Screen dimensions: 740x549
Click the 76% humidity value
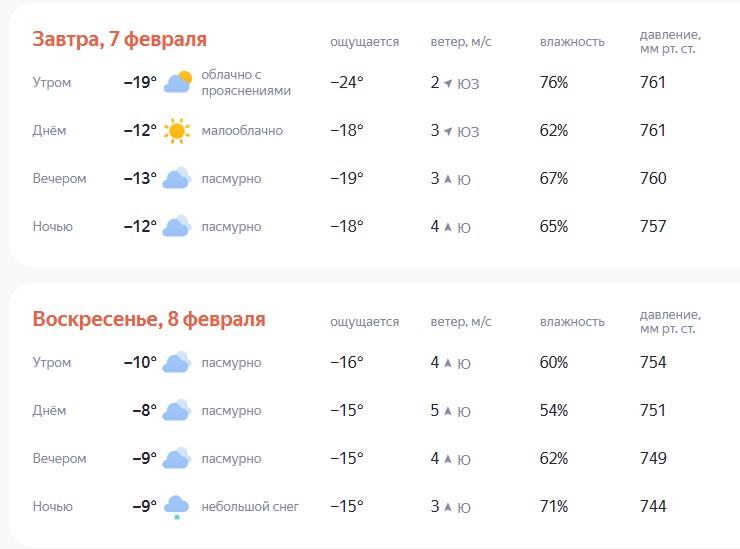553,82
